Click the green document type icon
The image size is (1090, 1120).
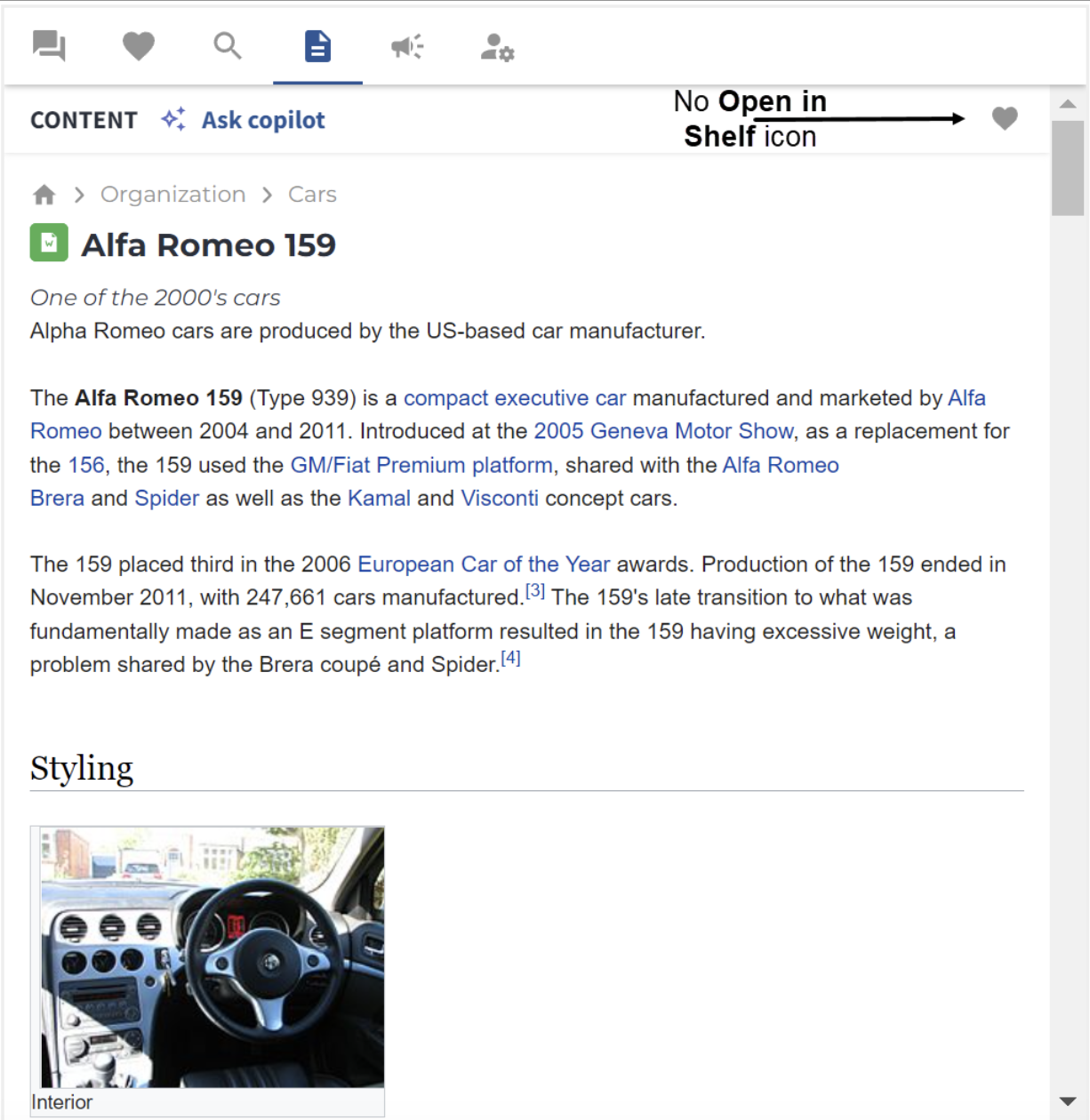pos(49,243)
